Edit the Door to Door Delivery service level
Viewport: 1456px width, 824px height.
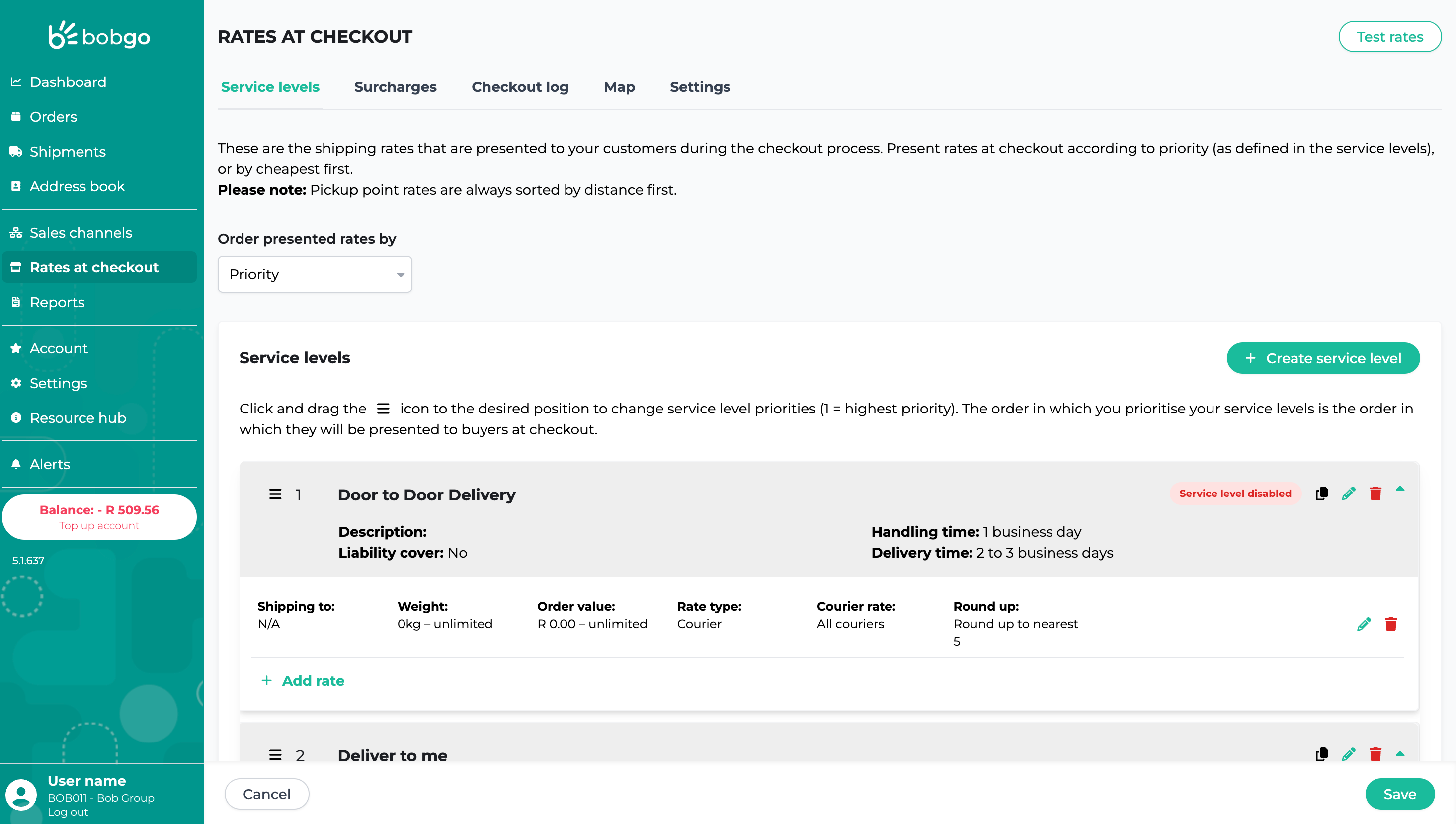[1349, 494]
